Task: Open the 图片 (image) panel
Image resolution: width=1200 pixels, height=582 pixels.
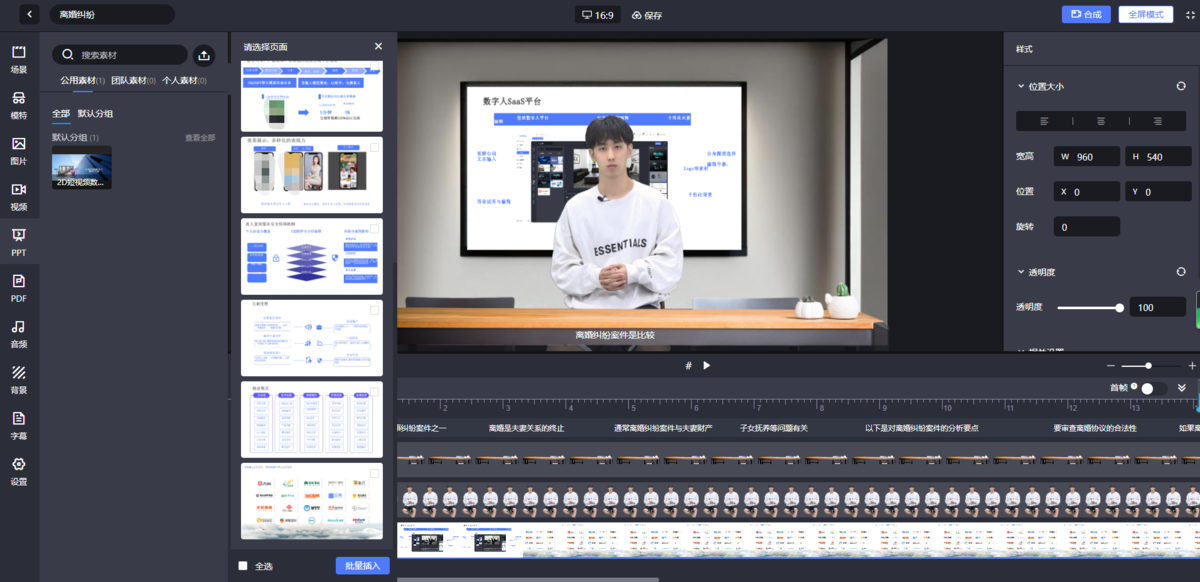Action: 19,151
